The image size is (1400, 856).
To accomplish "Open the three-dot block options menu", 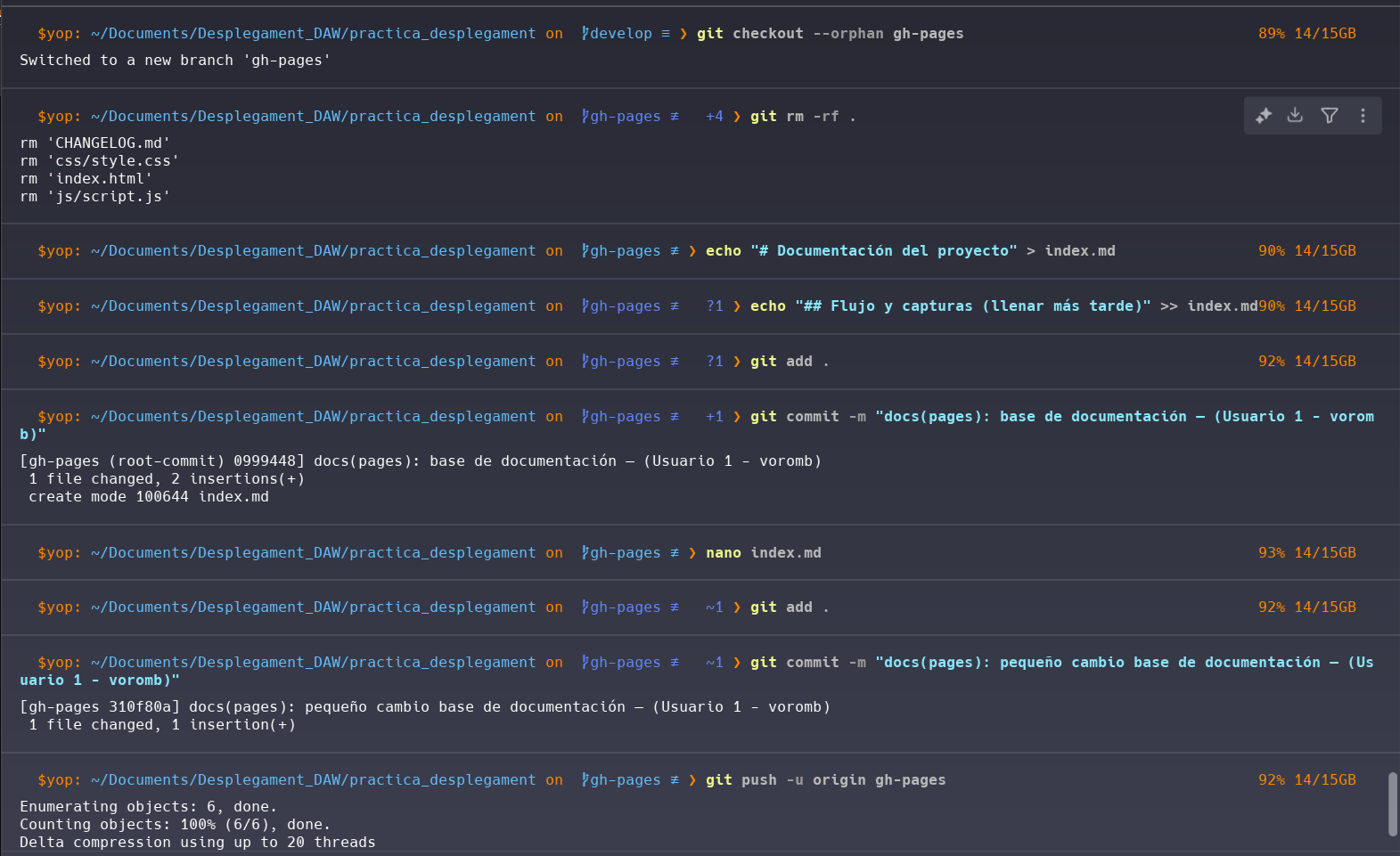I will click(x=1363, y=116).
